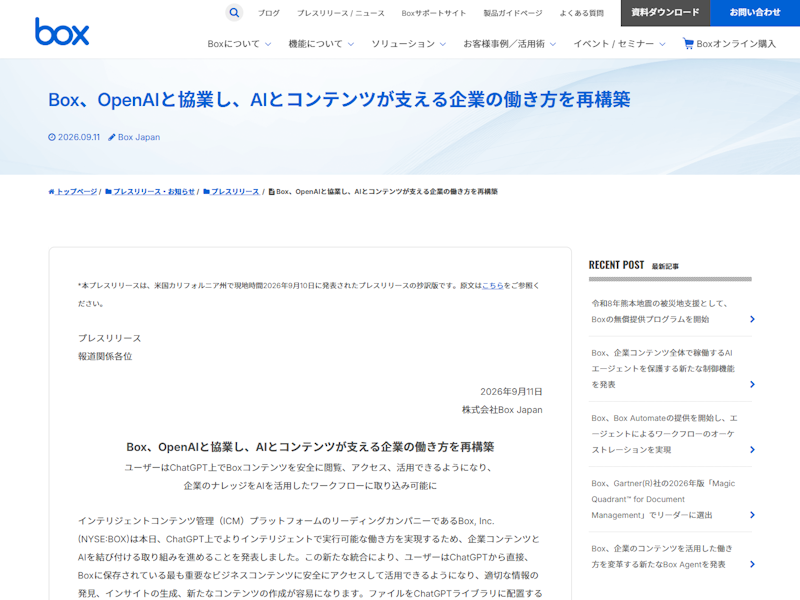This screenshot has height=600, width=800.
Task: Click the 報道関係各位 text
Action: pos(105,356)
